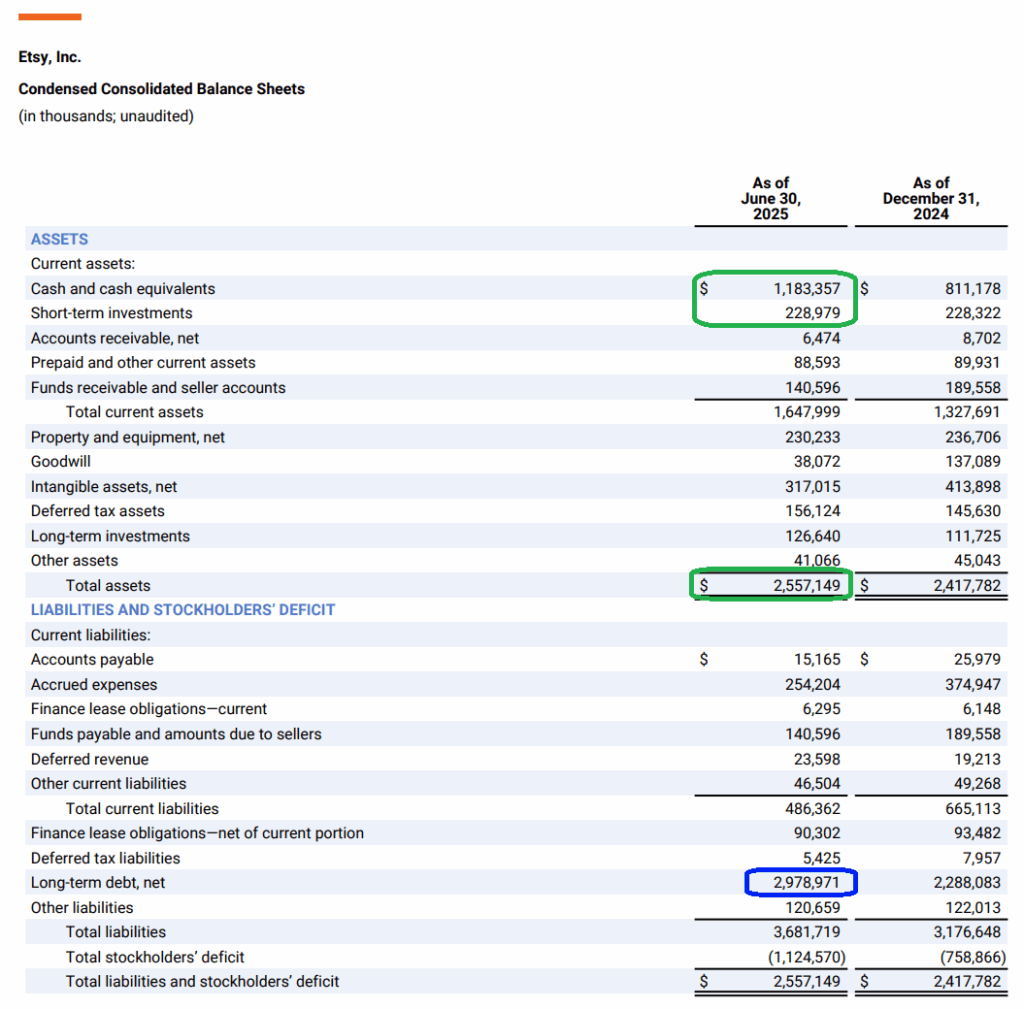This screenshot has width=1024, height=1009.
Task: Select 'Deferred tax assets' label
Action: tap(98, 511)
